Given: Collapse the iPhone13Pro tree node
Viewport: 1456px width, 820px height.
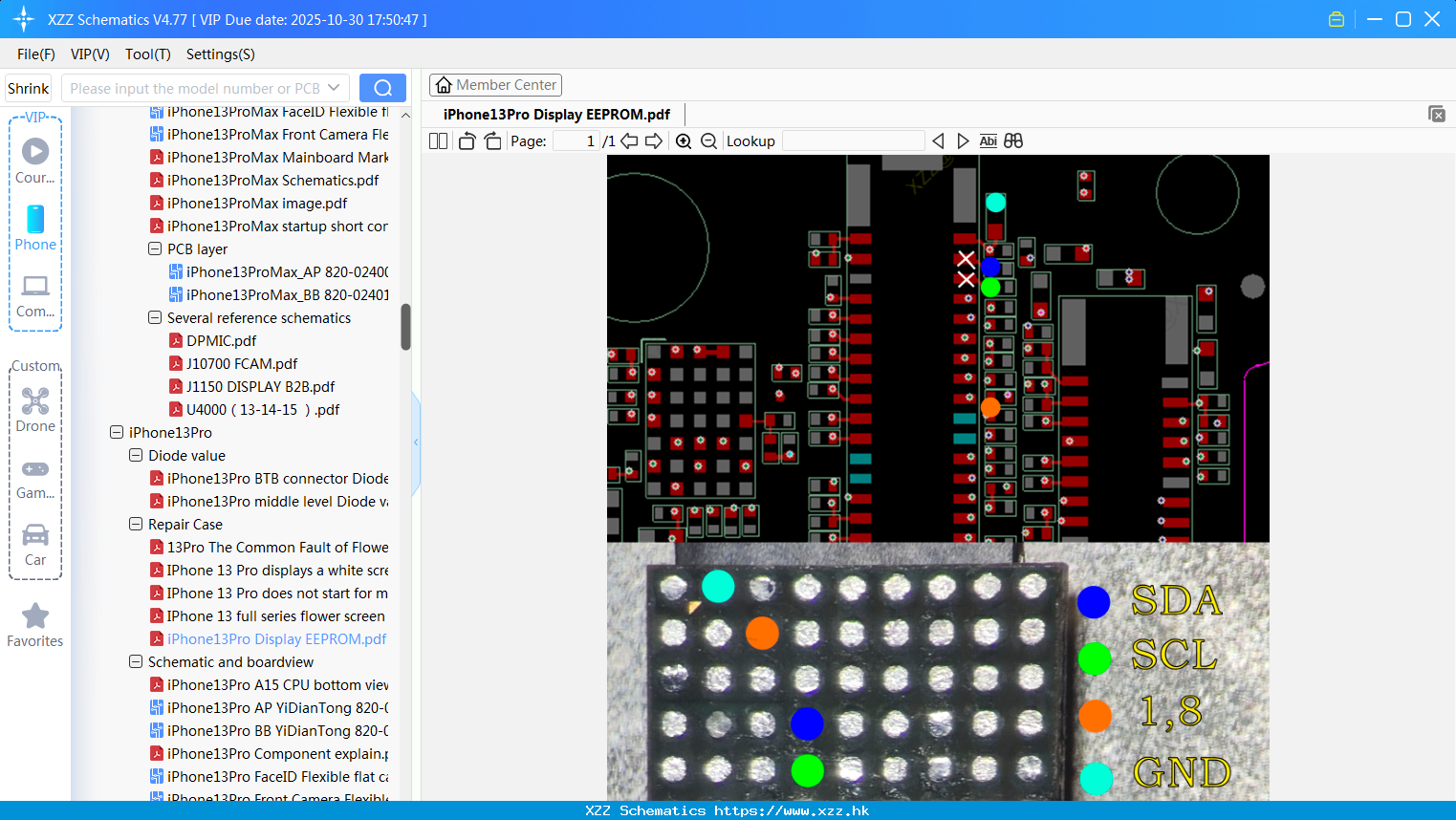Looking at the screenshot, I should tap(116, 432).
